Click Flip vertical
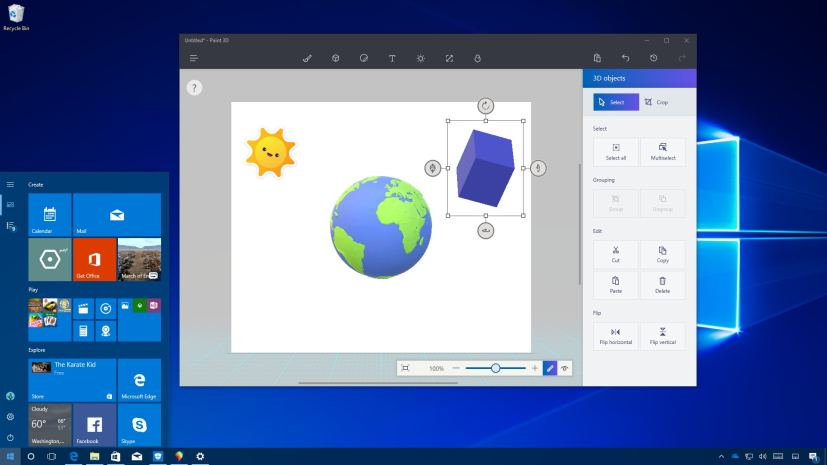Screen dimensions: 827x465 [663, 336]
